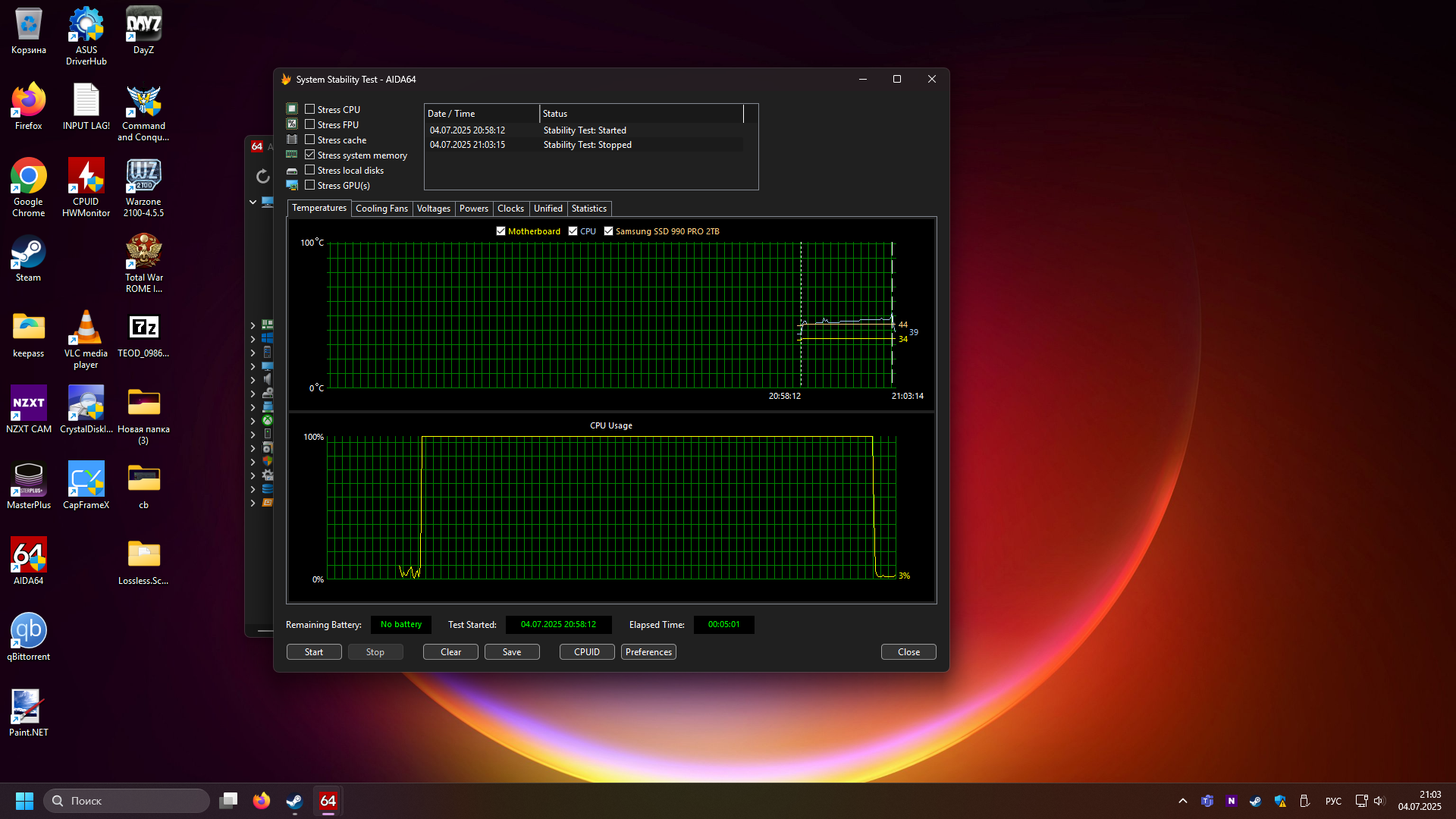Click the Clear button
The image size is (1456, 819).
pos(450,652)
